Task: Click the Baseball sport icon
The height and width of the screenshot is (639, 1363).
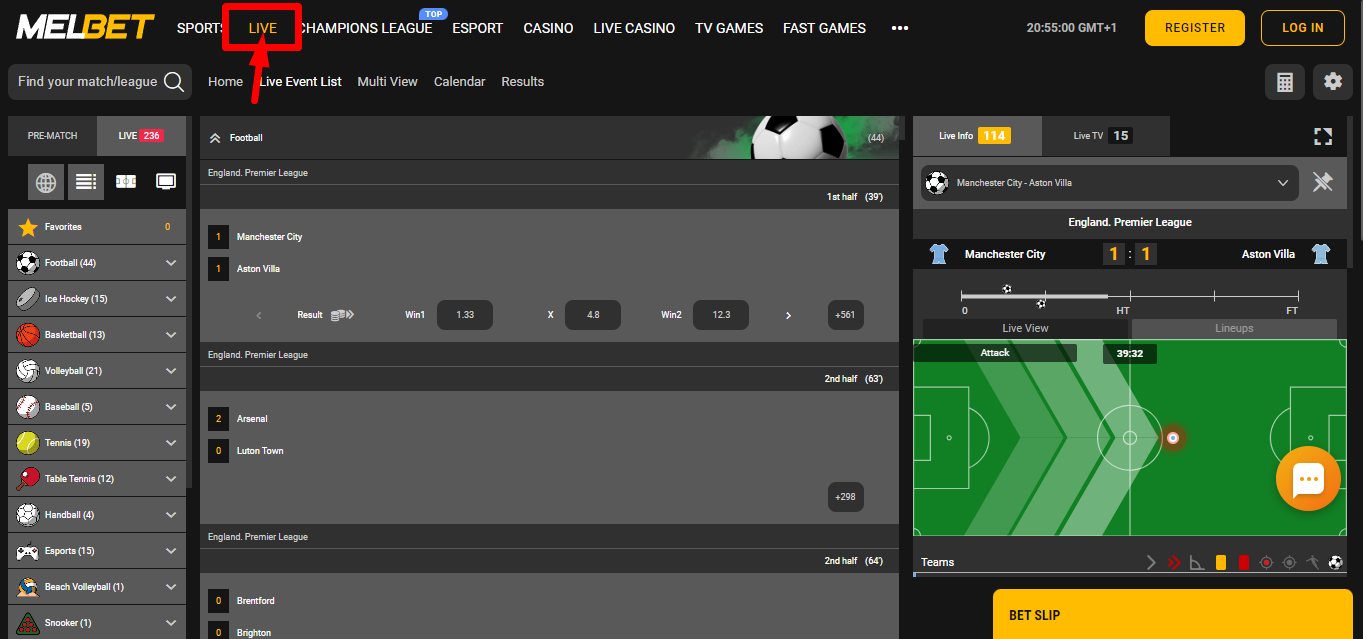Action: click(28, 407)
